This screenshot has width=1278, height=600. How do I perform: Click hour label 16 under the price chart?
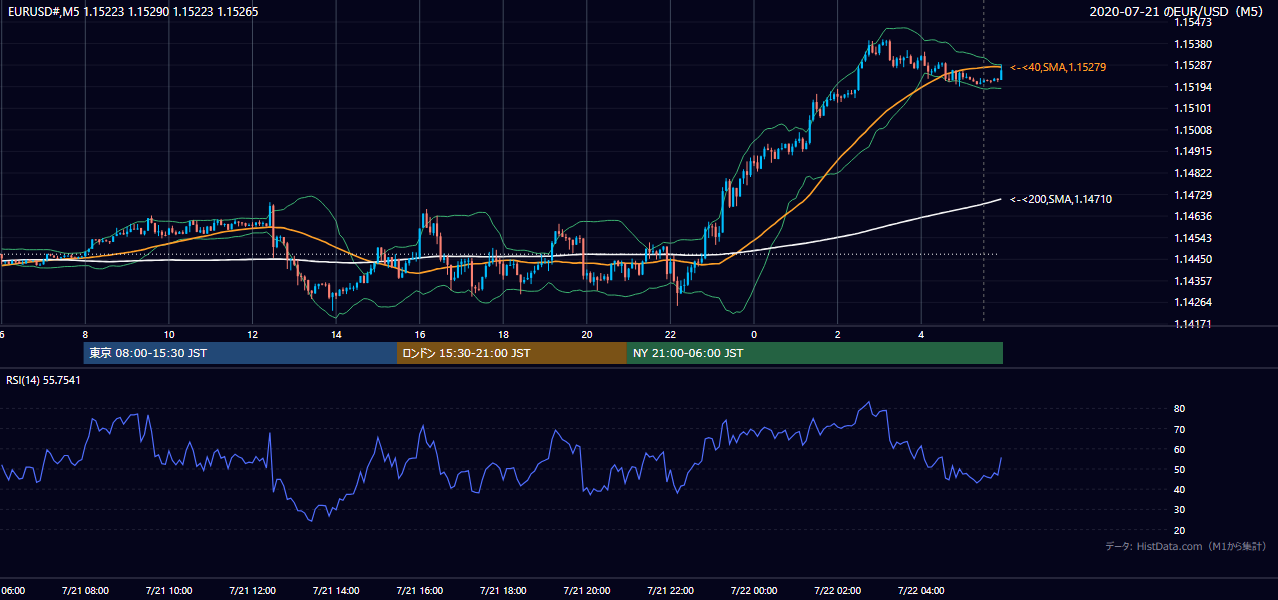420,335
